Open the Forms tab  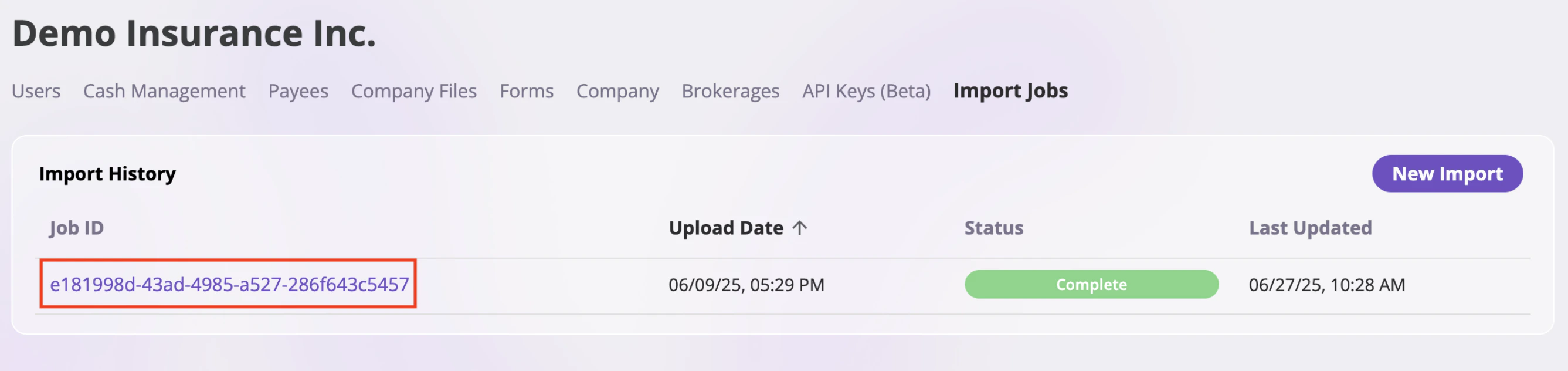527,91
